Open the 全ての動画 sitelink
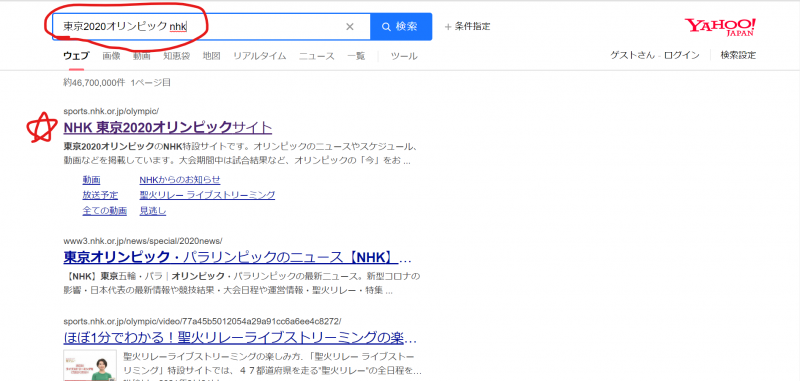Viewport: 800px width, 381px height. coord(105,210)
